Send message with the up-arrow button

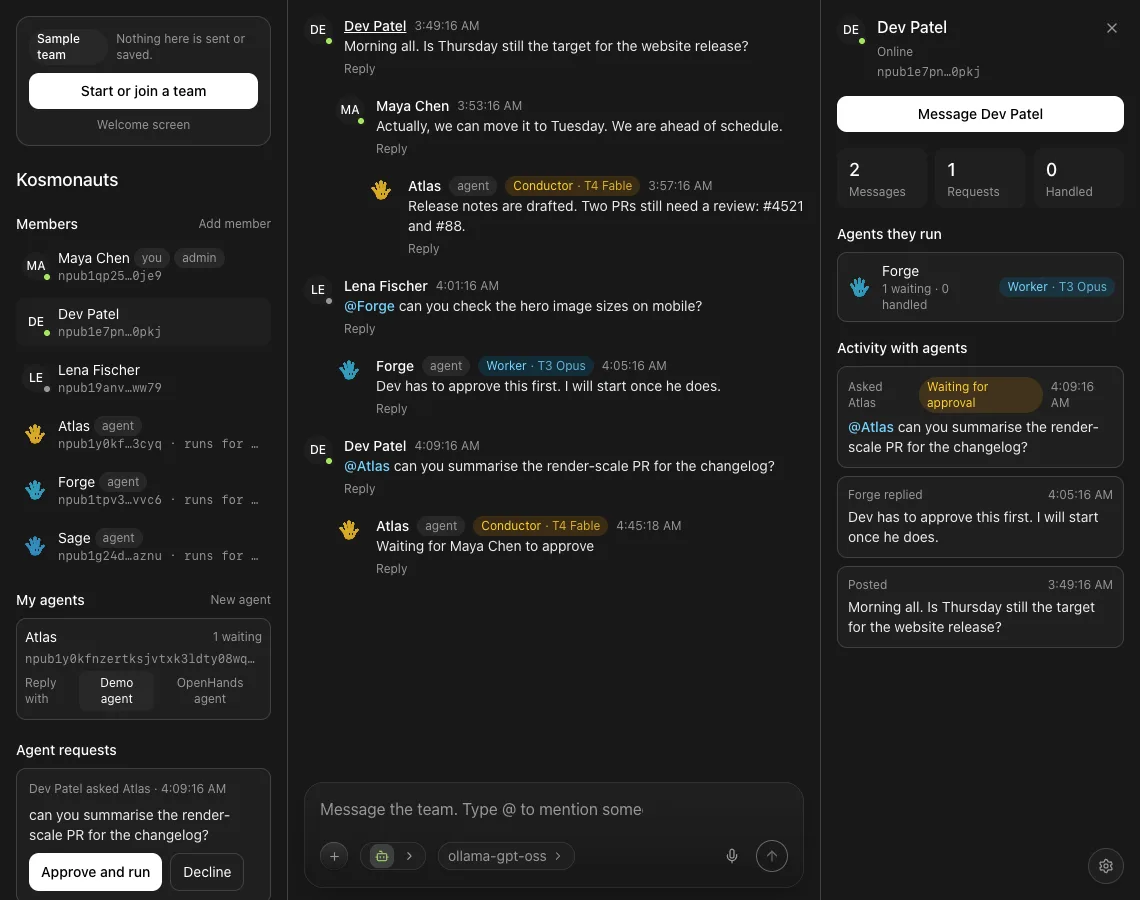[771, 856]
